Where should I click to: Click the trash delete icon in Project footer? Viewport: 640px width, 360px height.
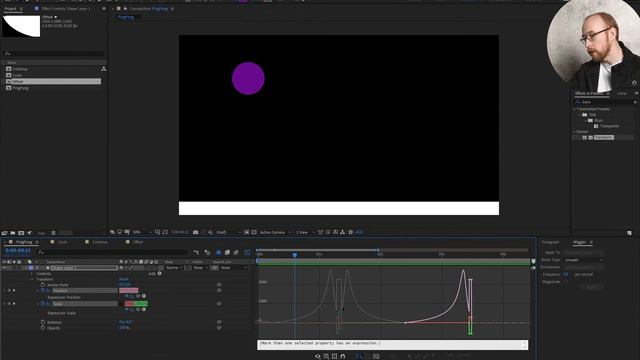(53, 233)
